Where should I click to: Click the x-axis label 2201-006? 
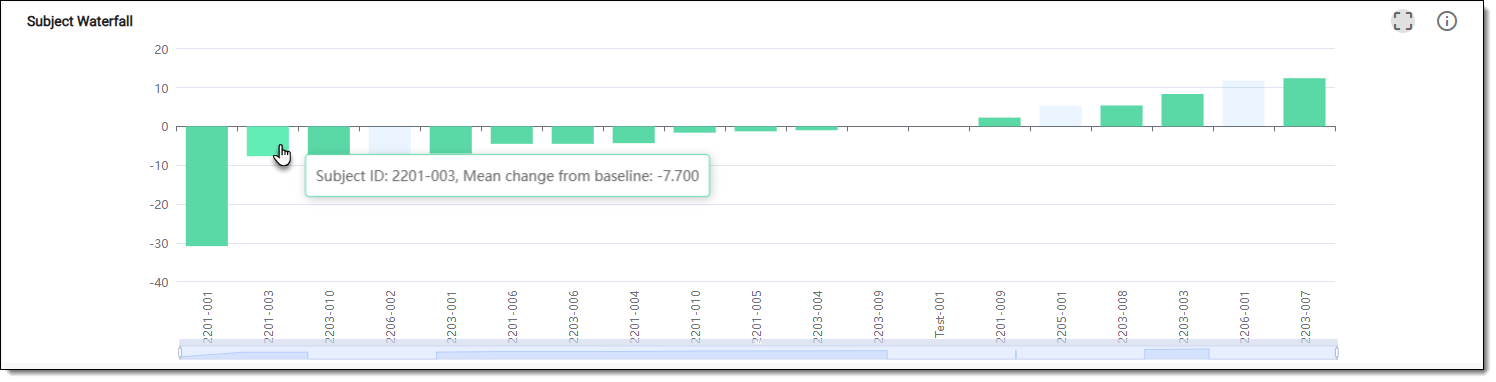click(x=513, y=316)
